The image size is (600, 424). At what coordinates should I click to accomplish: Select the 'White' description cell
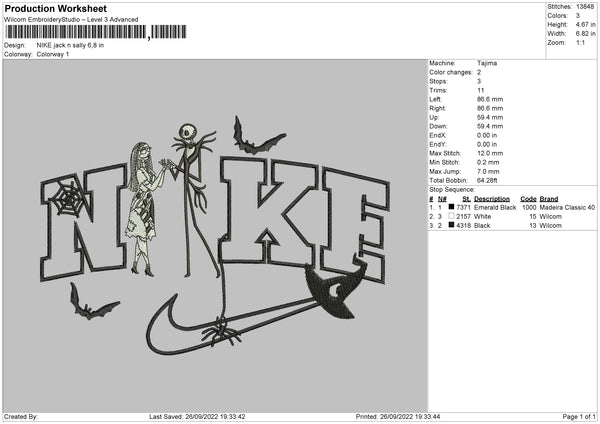[482, 217]
